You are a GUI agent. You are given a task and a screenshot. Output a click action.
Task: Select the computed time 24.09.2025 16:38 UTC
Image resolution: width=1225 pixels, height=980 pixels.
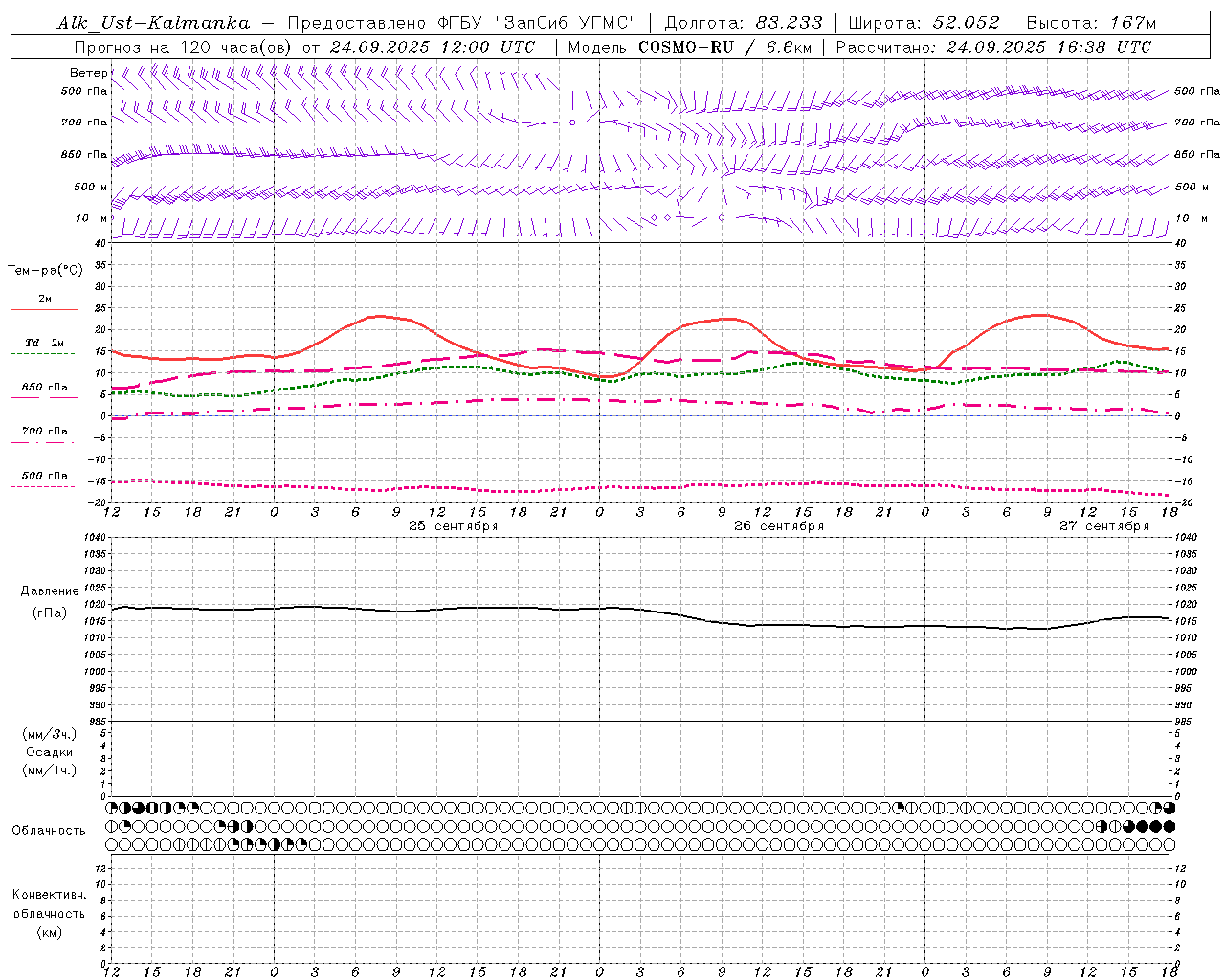point(1049,47)
